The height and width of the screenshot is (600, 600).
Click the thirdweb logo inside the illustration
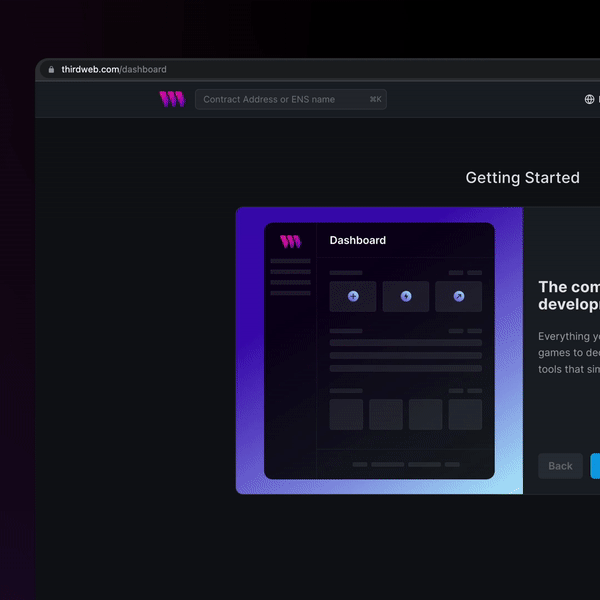point(290,241)
